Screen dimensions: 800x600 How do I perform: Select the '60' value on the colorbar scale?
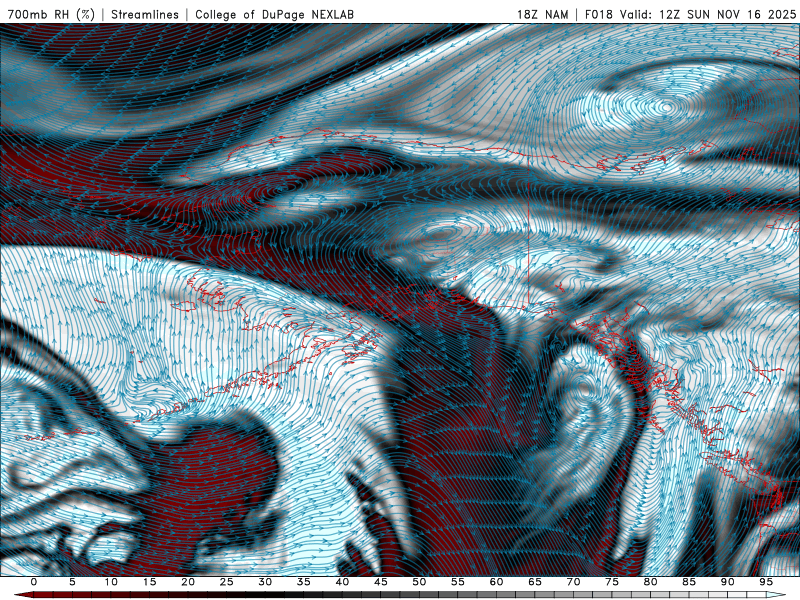(496, 582)
